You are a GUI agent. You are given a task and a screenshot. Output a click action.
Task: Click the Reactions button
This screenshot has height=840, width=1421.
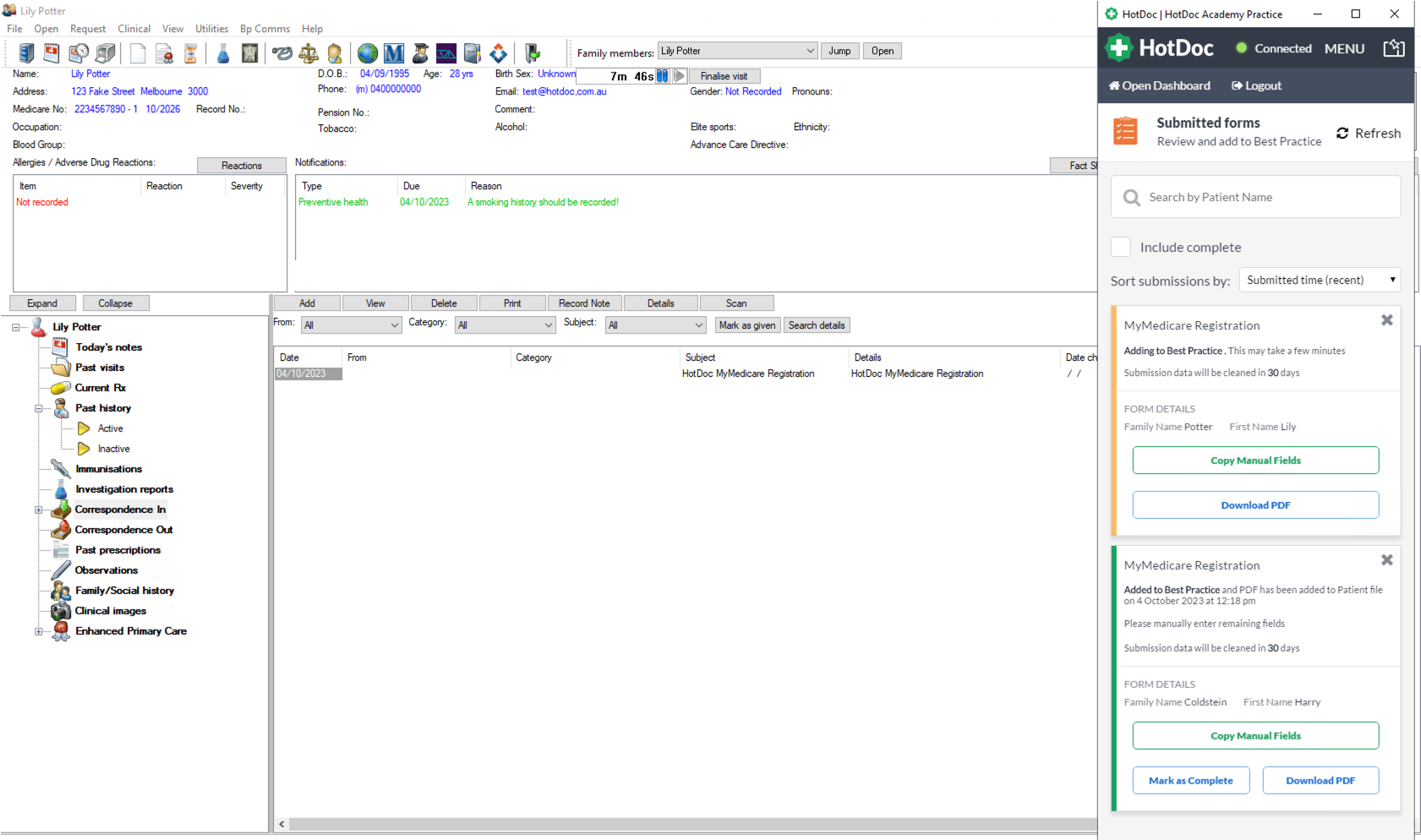tap(242, 166)
